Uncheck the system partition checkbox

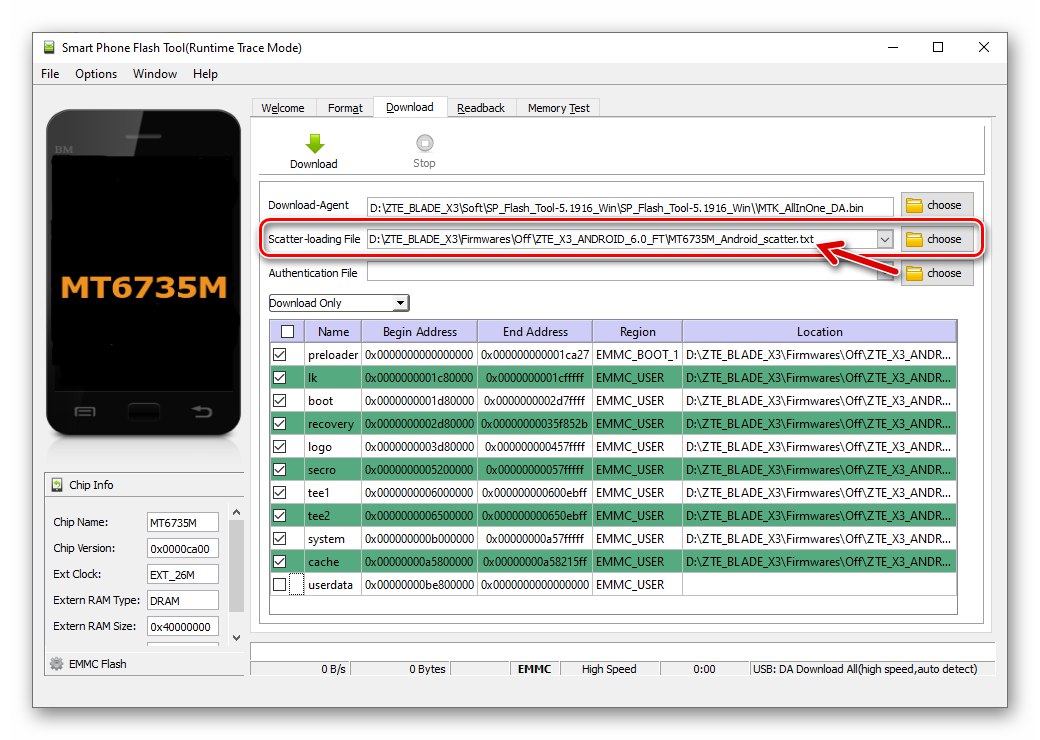click(280, 538)
